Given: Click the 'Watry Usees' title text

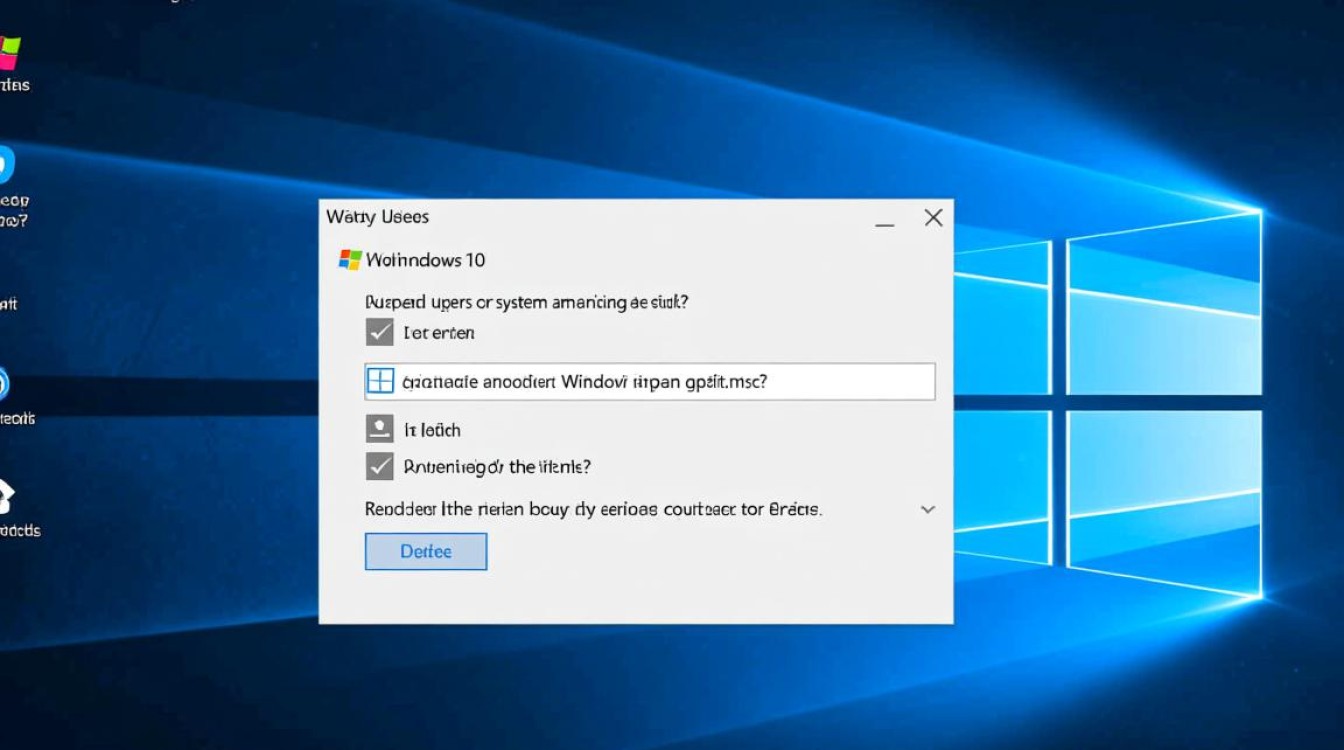Looking at the screenshot, I should (377, 217).
